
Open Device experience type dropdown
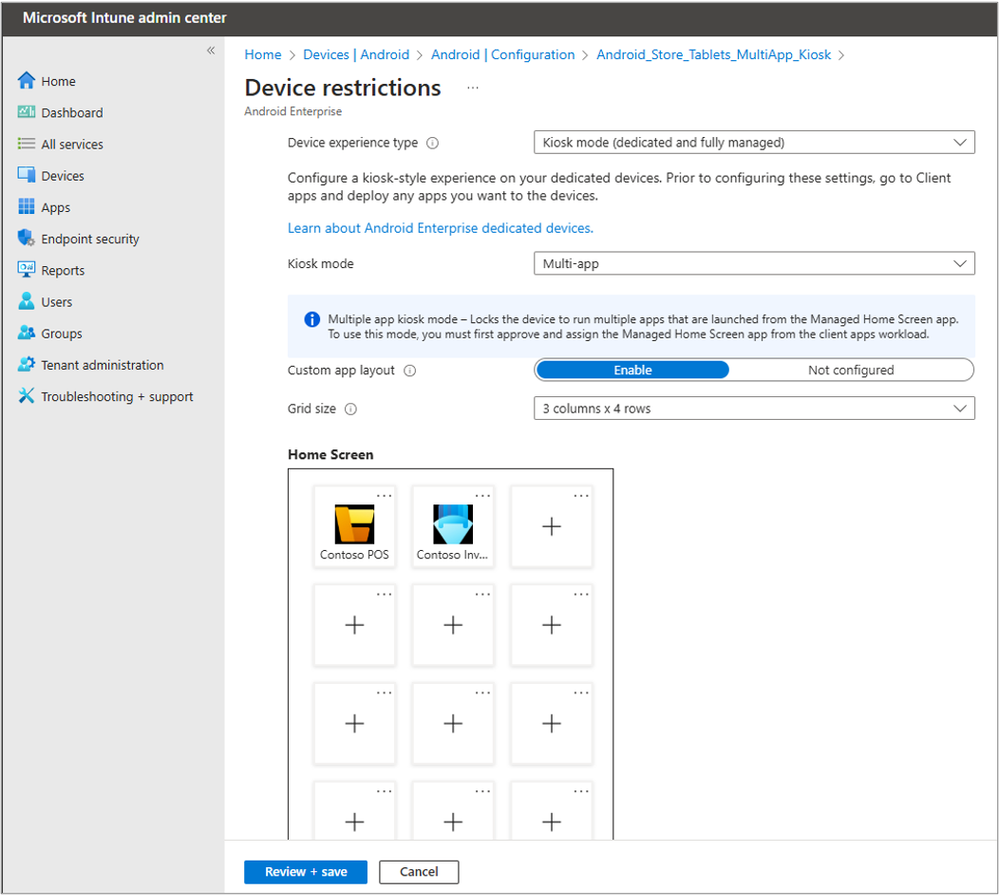point(754,142)
